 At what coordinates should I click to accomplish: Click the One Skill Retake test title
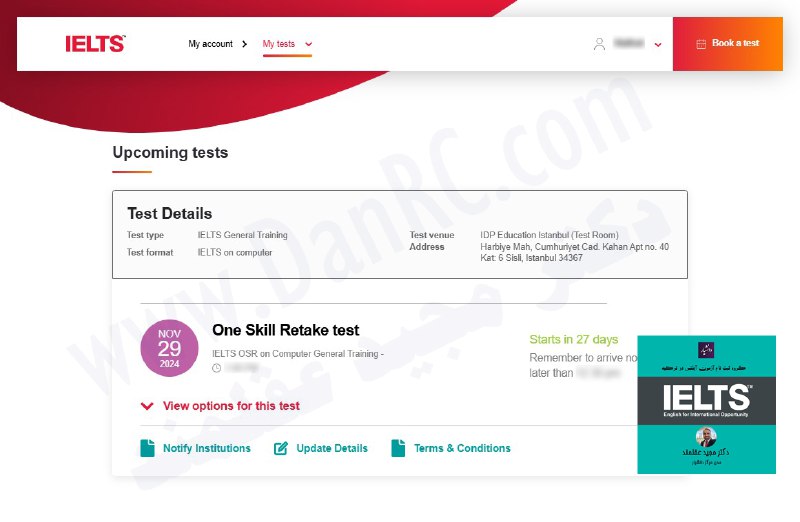coord(286,330)
